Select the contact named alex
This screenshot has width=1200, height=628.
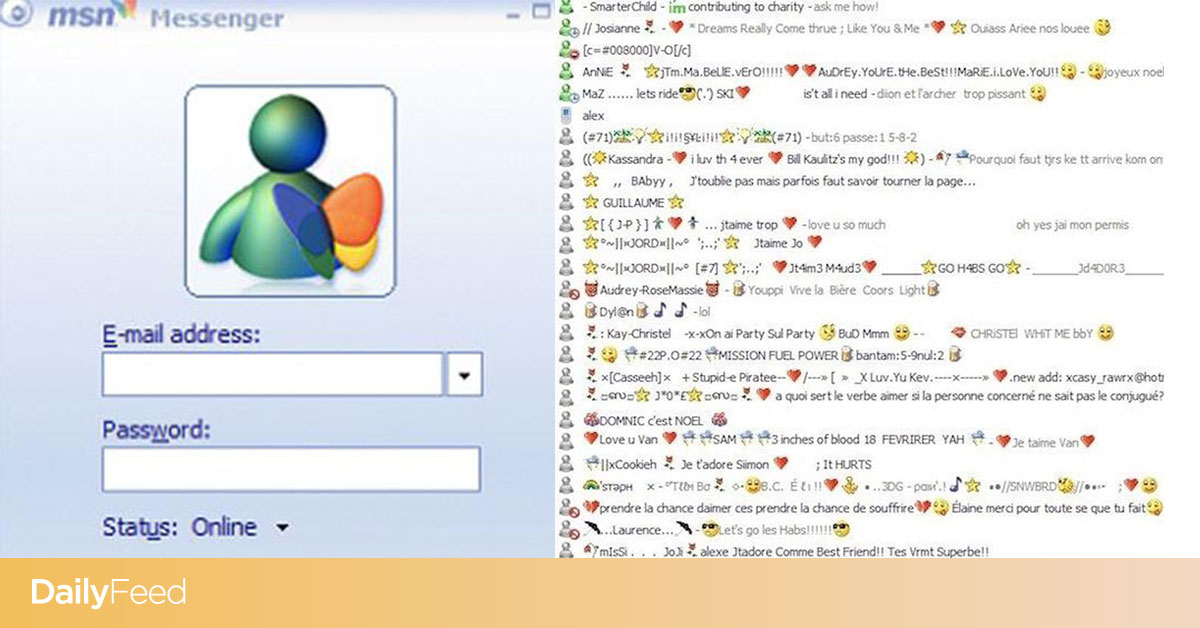pos(593,116)
